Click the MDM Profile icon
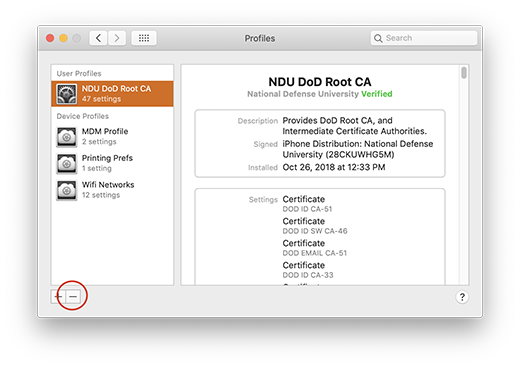520x367 pixels. coord(66,137)
